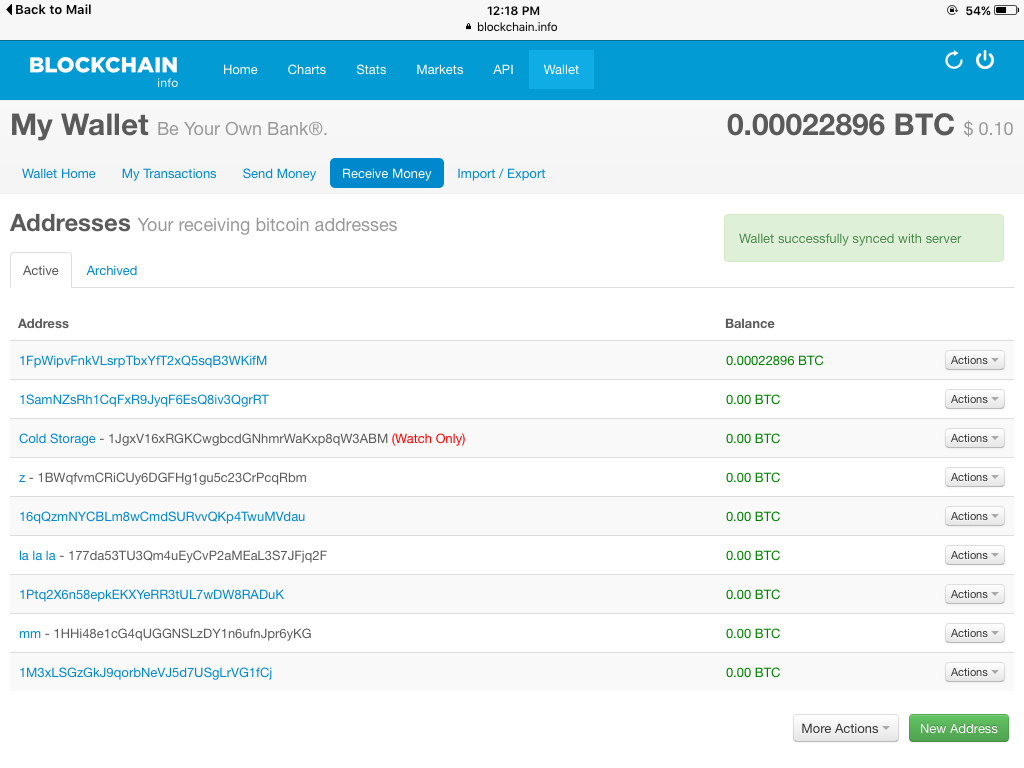Switch to the Archived addresses tab
Screen dimensions: 1024x768
coord(112,270)
